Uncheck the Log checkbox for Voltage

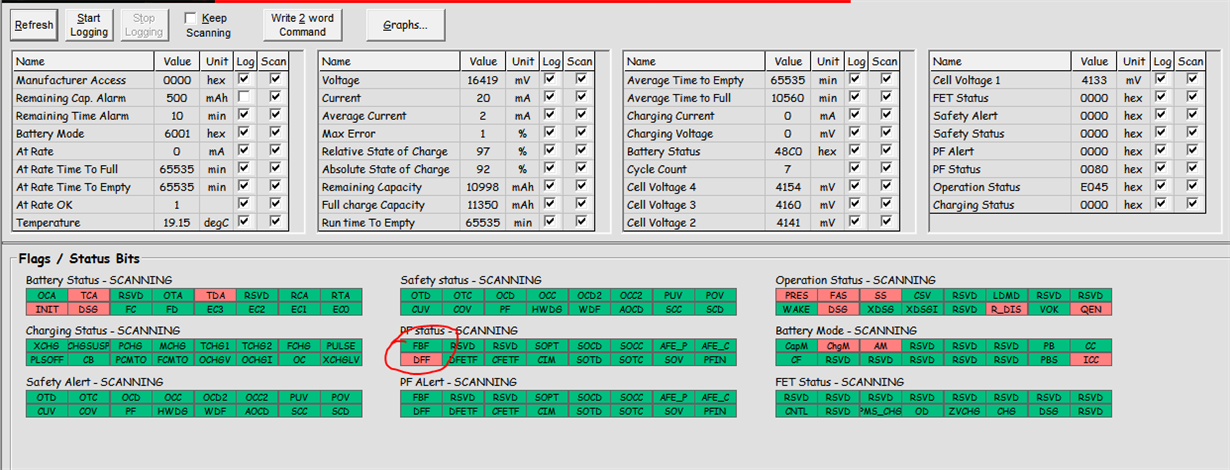pyautogui.click(x=550, y=80)
